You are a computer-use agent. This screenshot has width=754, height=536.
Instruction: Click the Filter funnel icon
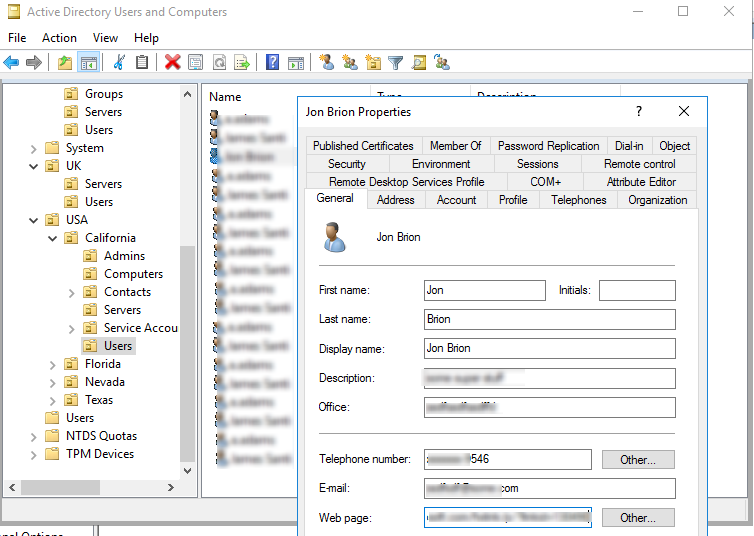[395, 62]
